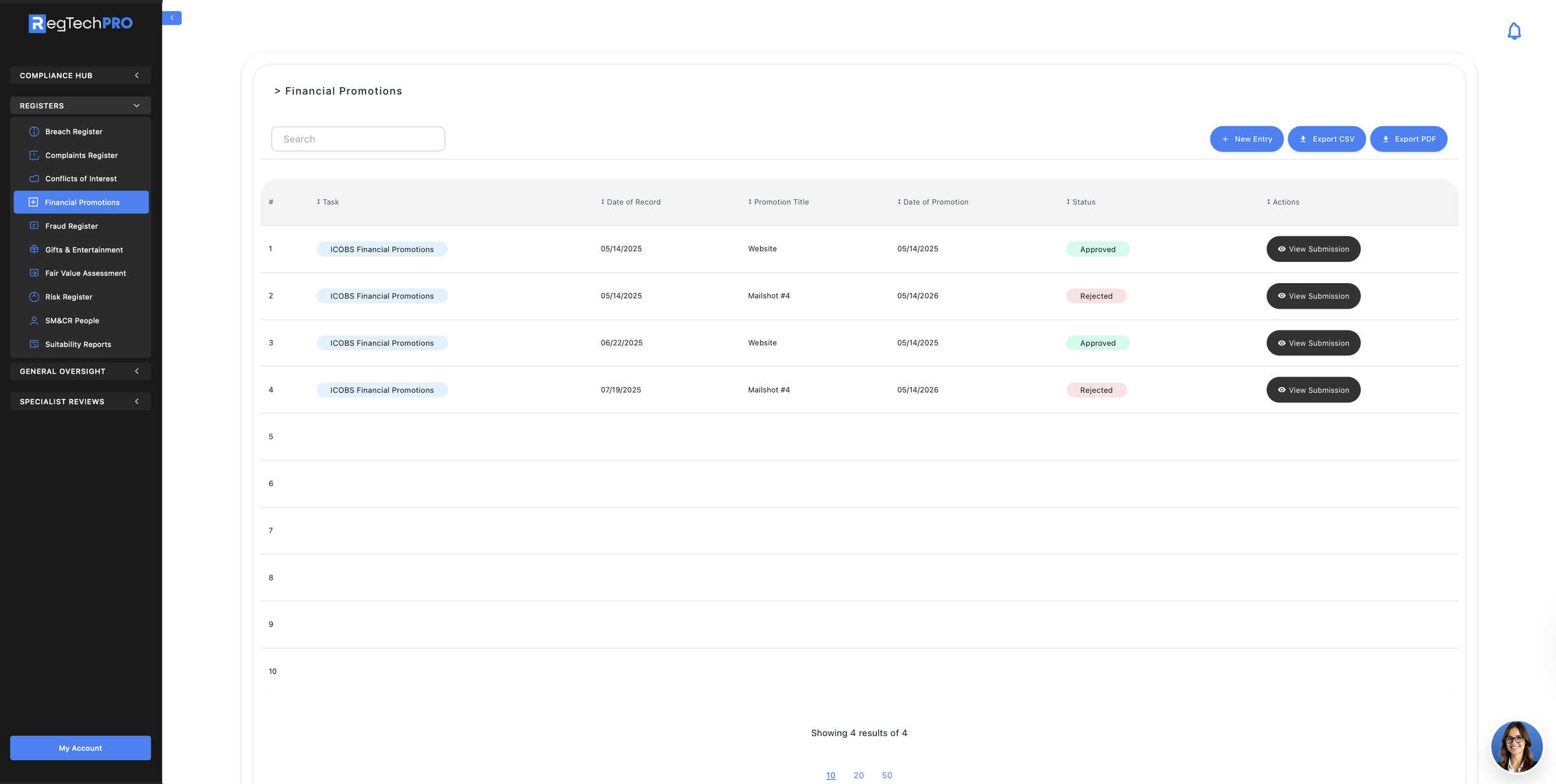1556x784 pixels.
Task: Select SM&CR People in sidebar
Action: 72,321
